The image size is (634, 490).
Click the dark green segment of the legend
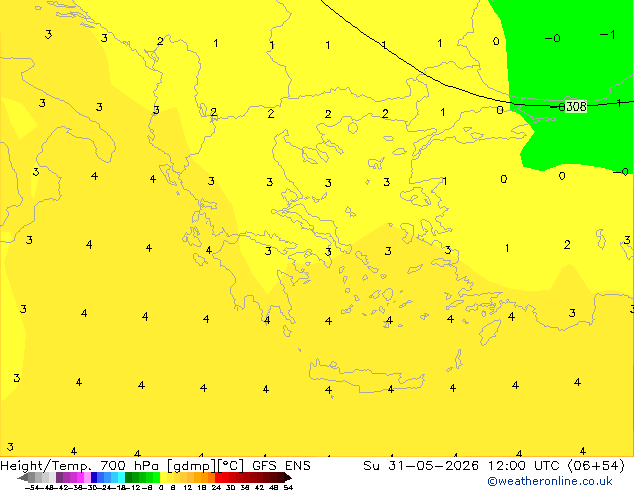(129, 477)
